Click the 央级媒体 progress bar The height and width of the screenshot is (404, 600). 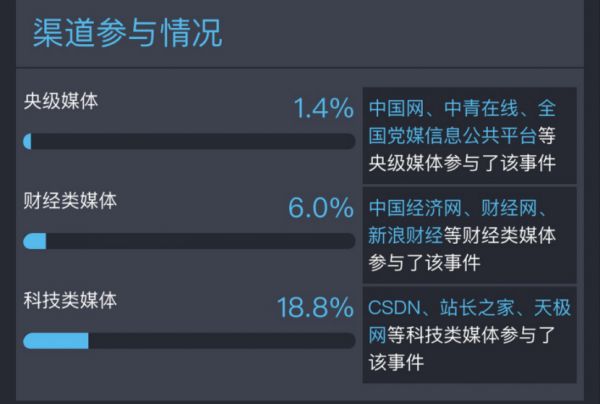coord(189,141)
